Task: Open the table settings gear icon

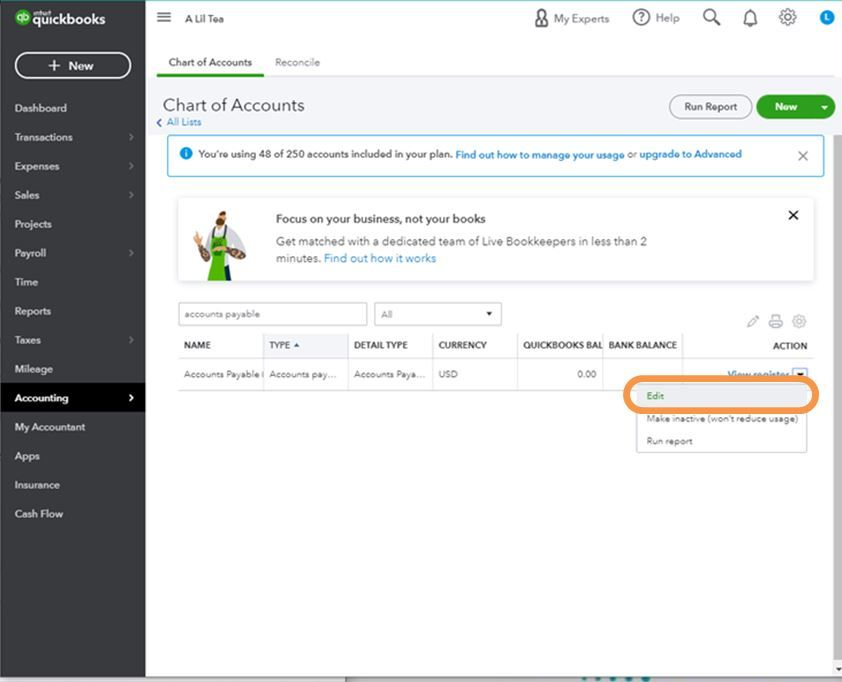Action: click(799, 321)
